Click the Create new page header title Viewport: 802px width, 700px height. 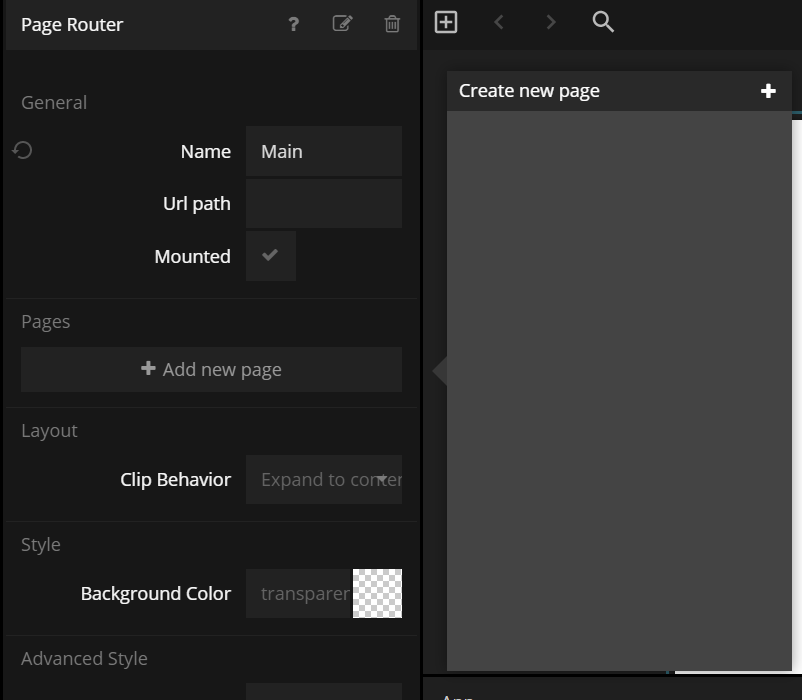[x=529, y=91]
